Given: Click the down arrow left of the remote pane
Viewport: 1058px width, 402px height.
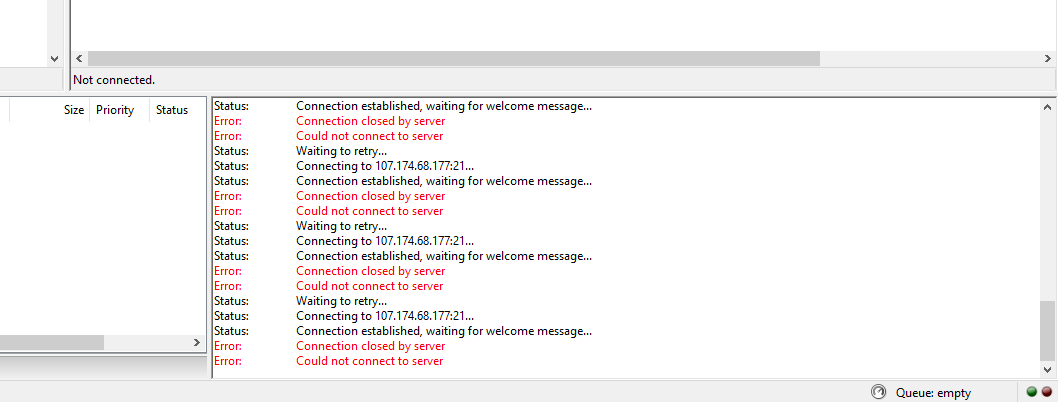Looking at the screenshot, I should 55,59.
